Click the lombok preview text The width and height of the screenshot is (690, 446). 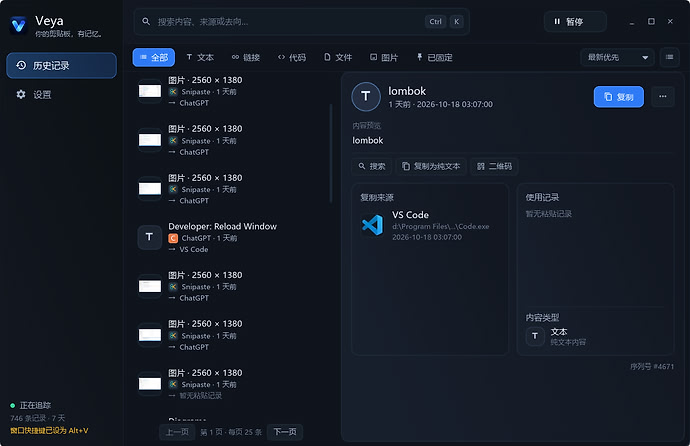coord(367,140)
